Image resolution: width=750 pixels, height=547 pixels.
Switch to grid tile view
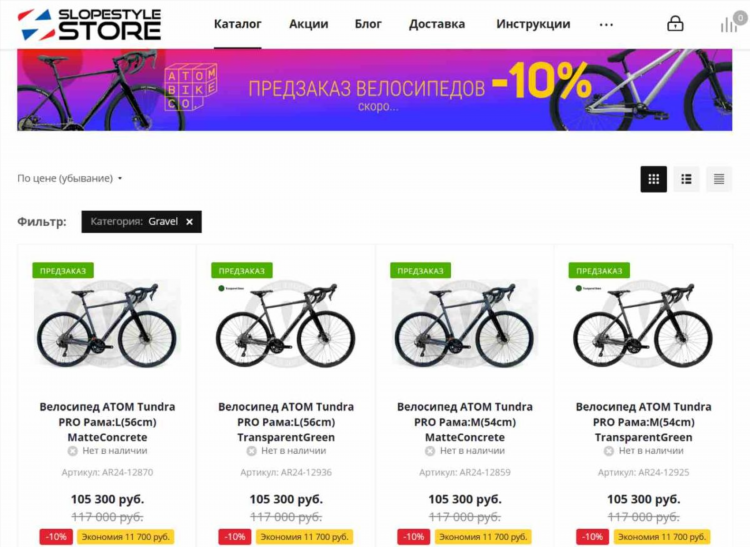click(653, 179)
